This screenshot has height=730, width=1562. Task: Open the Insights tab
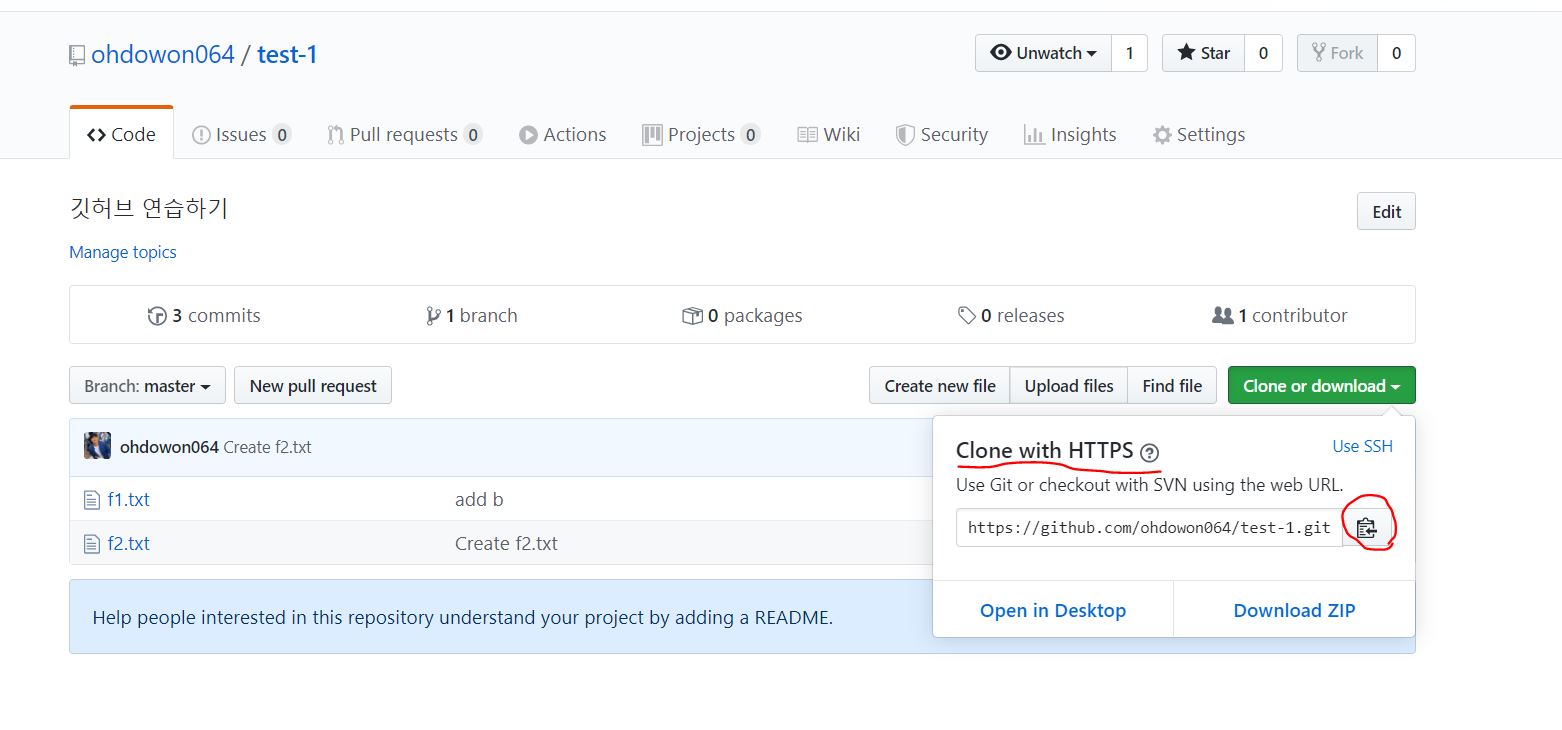1070,134
